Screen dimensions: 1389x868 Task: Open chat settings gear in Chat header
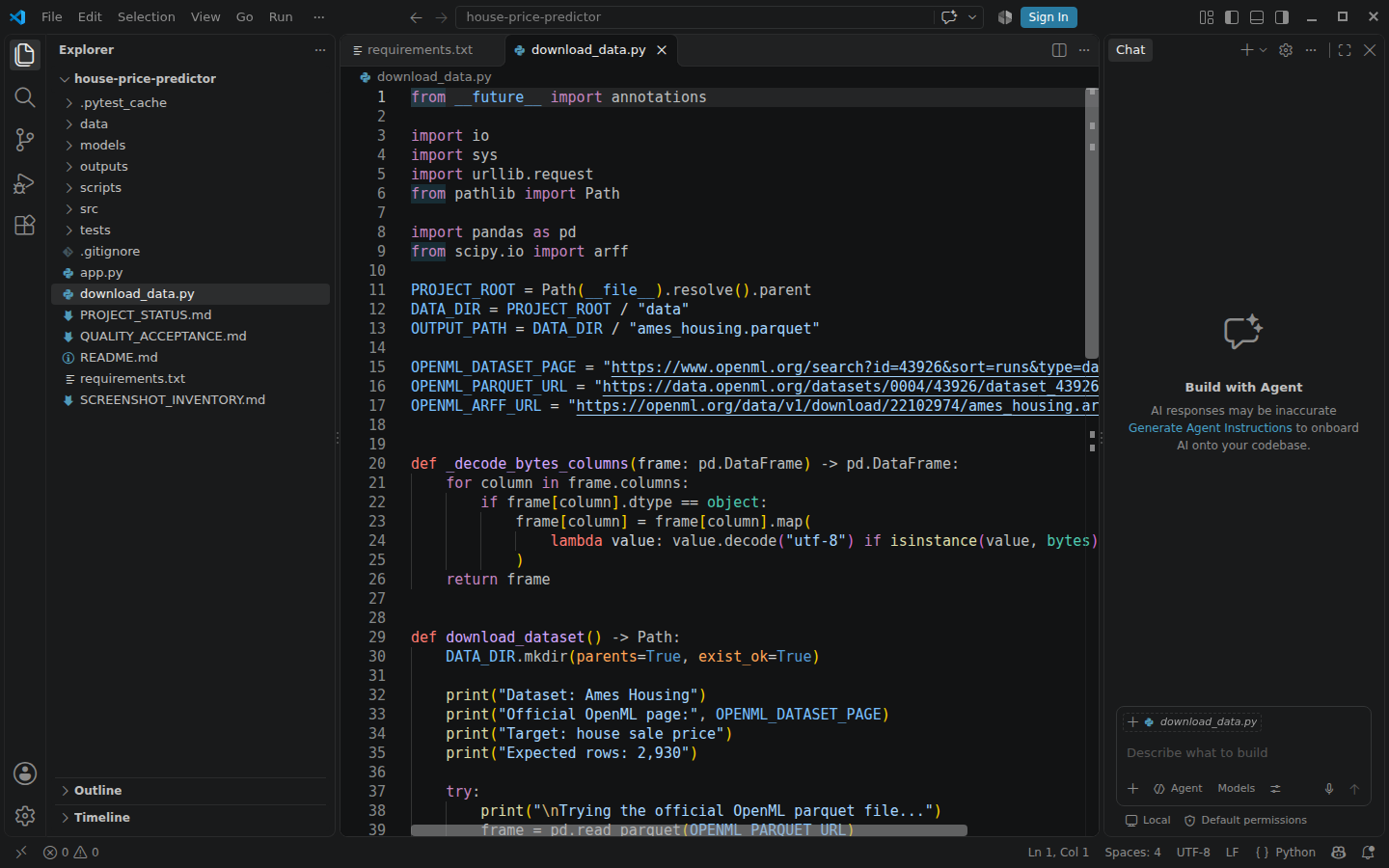click(x=1286, y=50)
